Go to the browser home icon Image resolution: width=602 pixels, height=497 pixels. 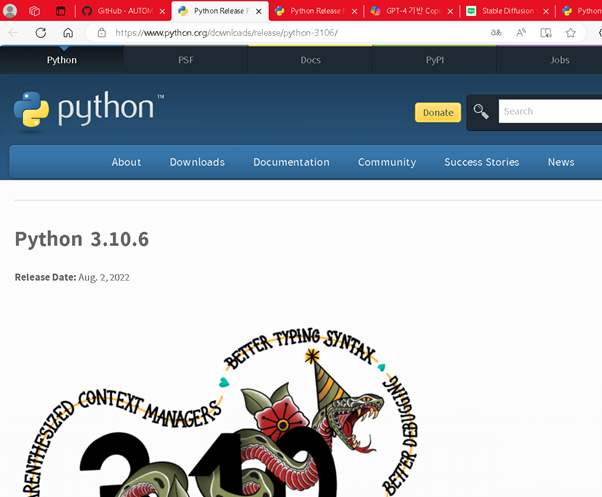68,33
